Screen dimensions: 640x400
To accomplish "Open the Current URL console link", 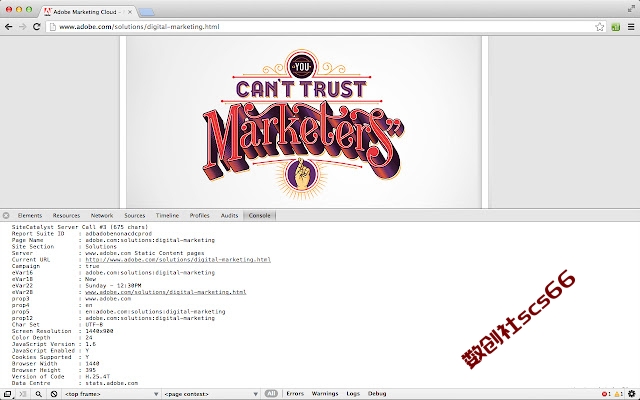I will 178,260.
